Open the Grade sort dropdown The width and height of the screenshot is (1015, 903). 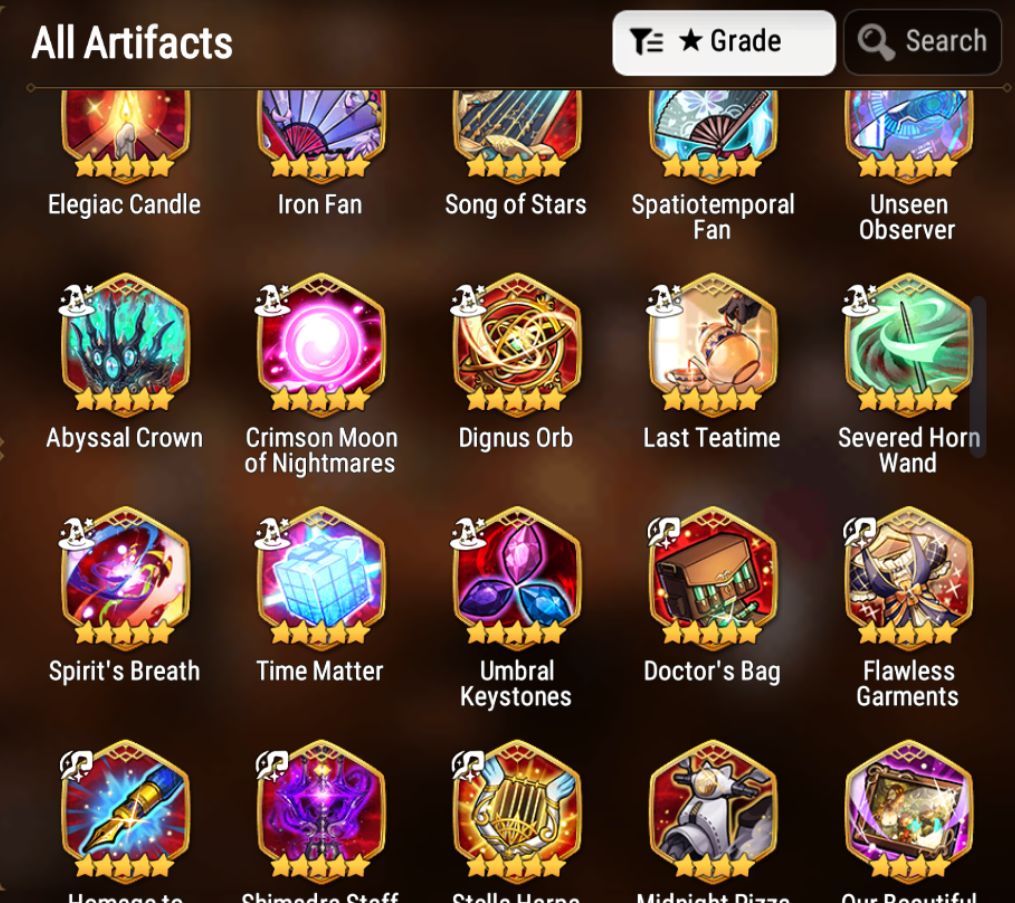coord(723,42)
